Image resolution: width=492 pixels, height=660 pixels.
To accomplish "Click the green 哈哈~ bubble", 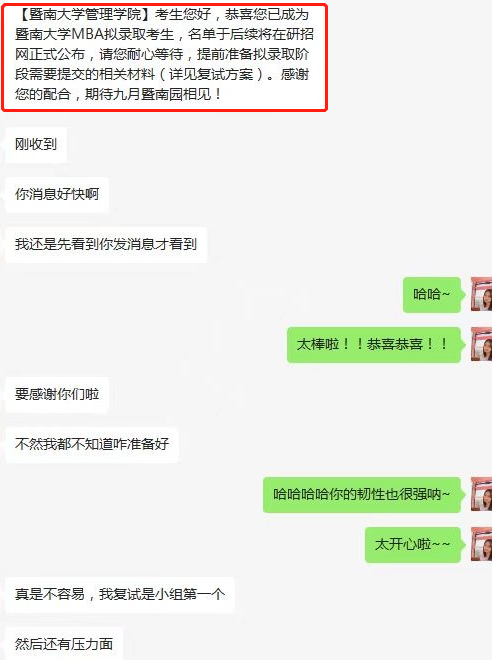I will (432, 294).
